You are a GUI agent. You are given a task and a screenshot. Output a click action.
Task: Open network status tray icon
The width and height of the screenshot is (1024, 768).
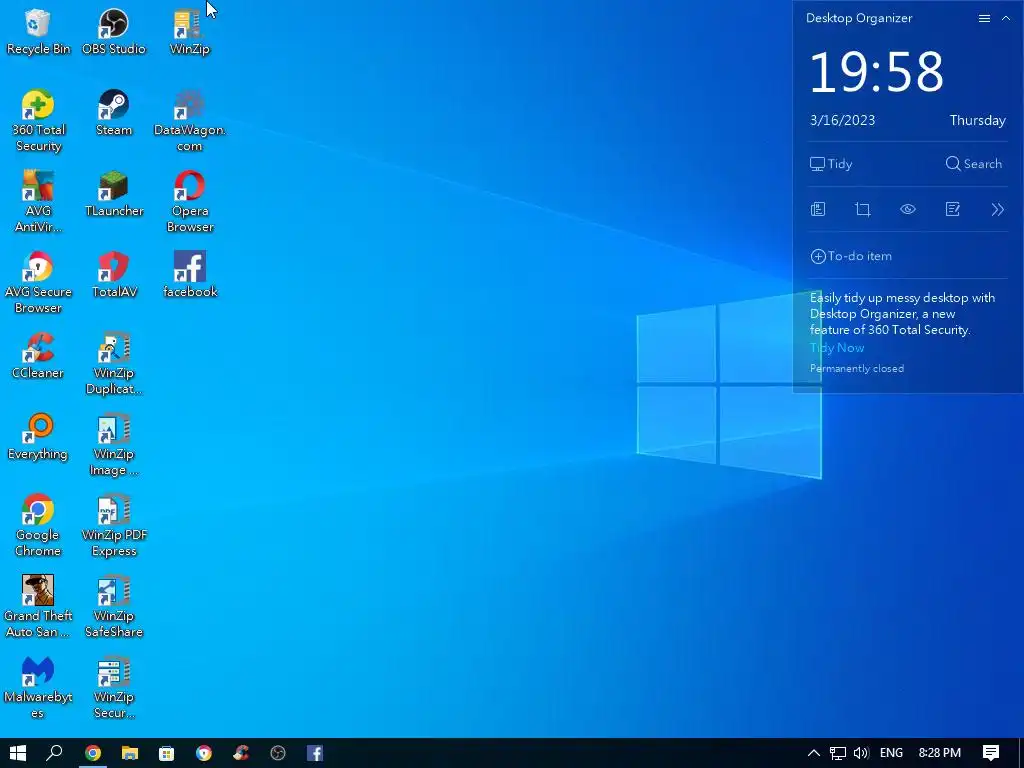(x=838, y=753)
